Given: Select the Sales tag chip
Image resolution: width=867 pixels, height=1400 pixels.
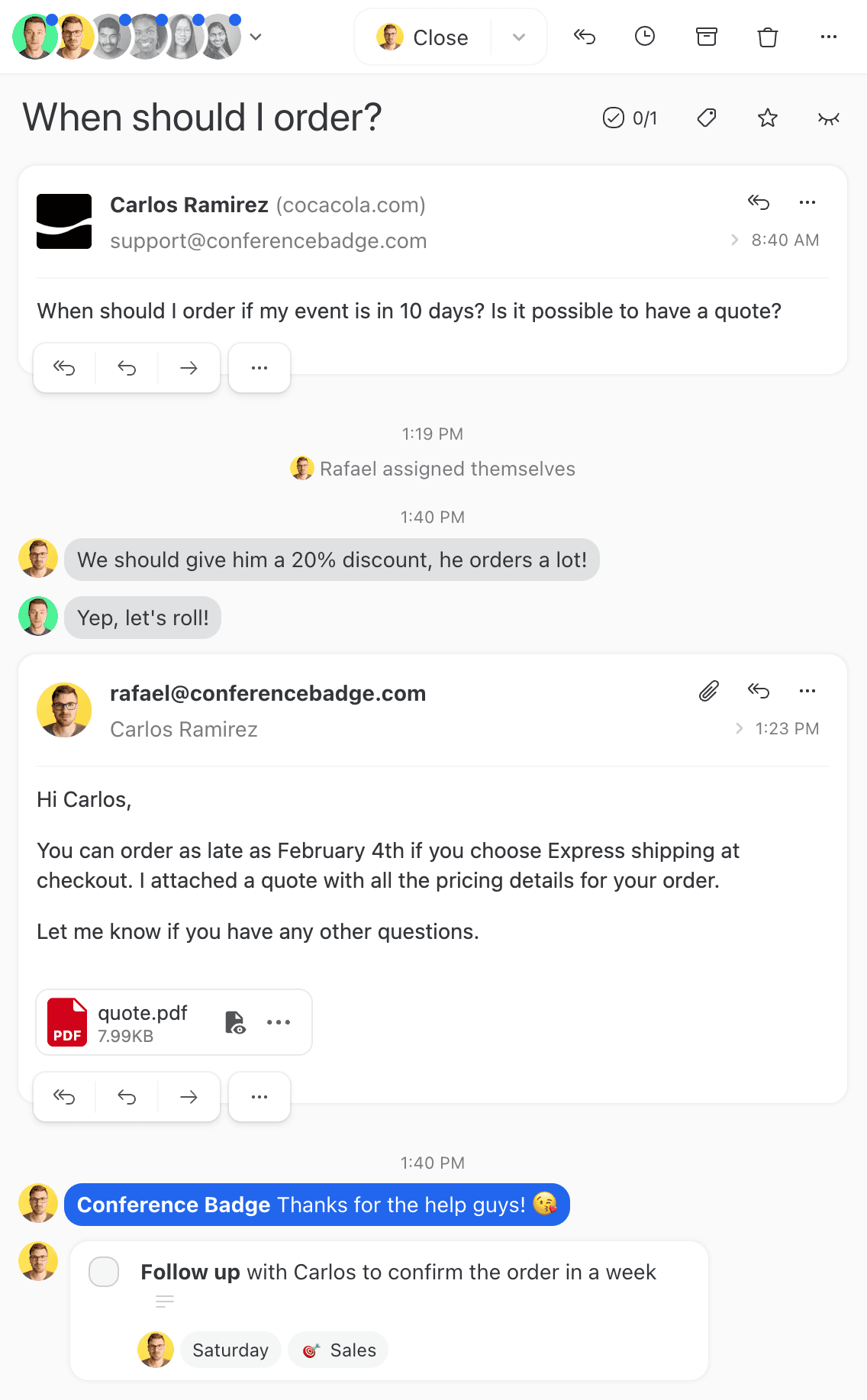Looking at the screenshot, I should [338, 1350].
